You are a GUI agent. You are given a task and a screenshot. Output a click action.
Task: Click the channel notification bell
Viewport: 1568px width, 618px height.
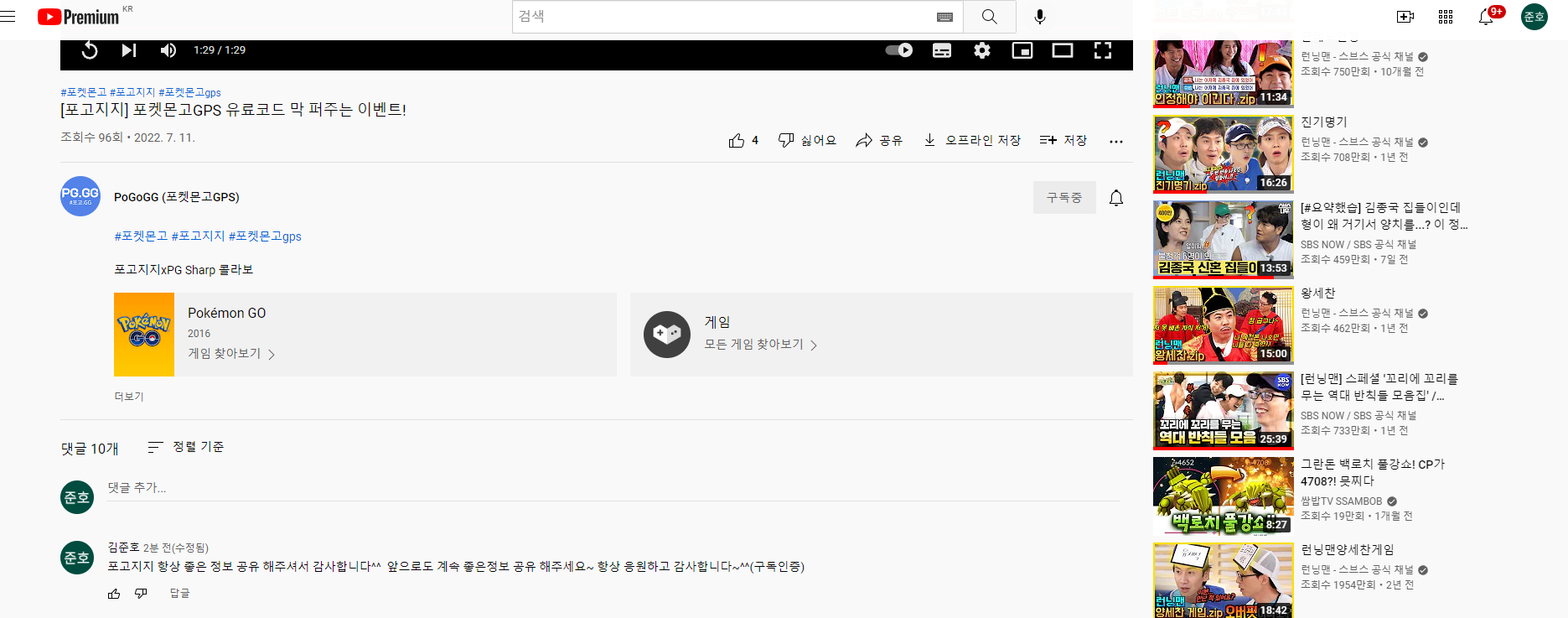1116,198
